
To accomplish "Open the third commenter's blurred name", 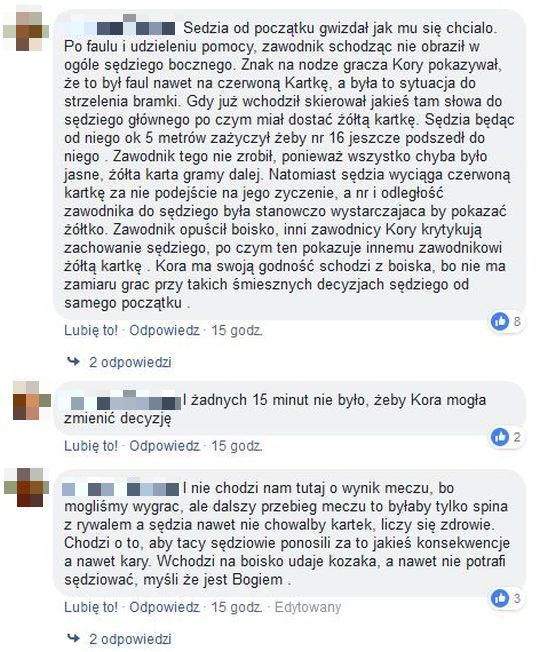I will point(121,488).
